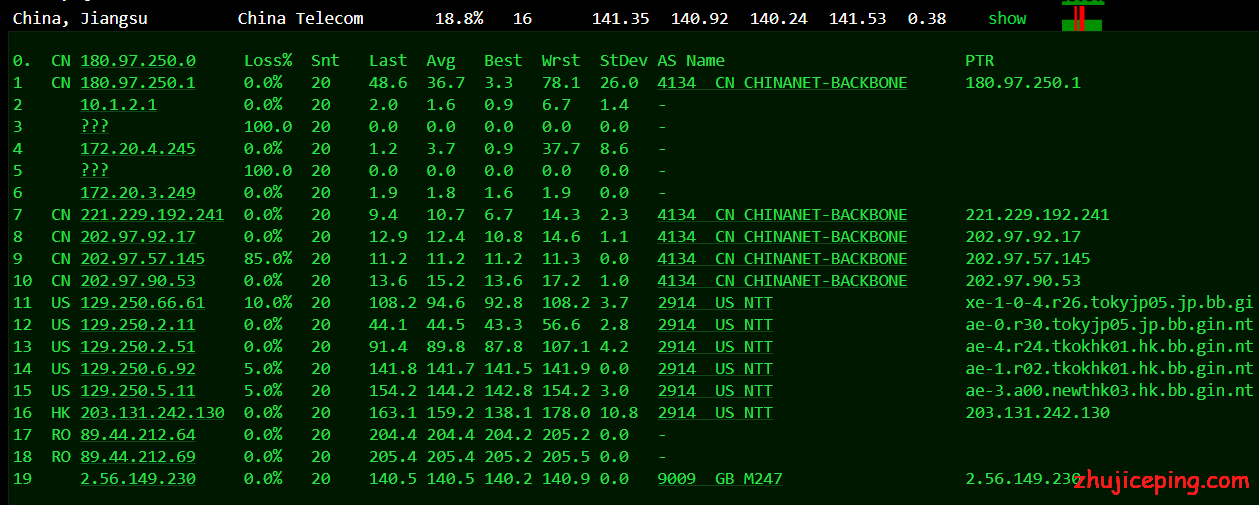1259x505 pixels.
Task: Open the small latency chart thumbnail
Action: pyautogui.click(x=1082, y=16)
